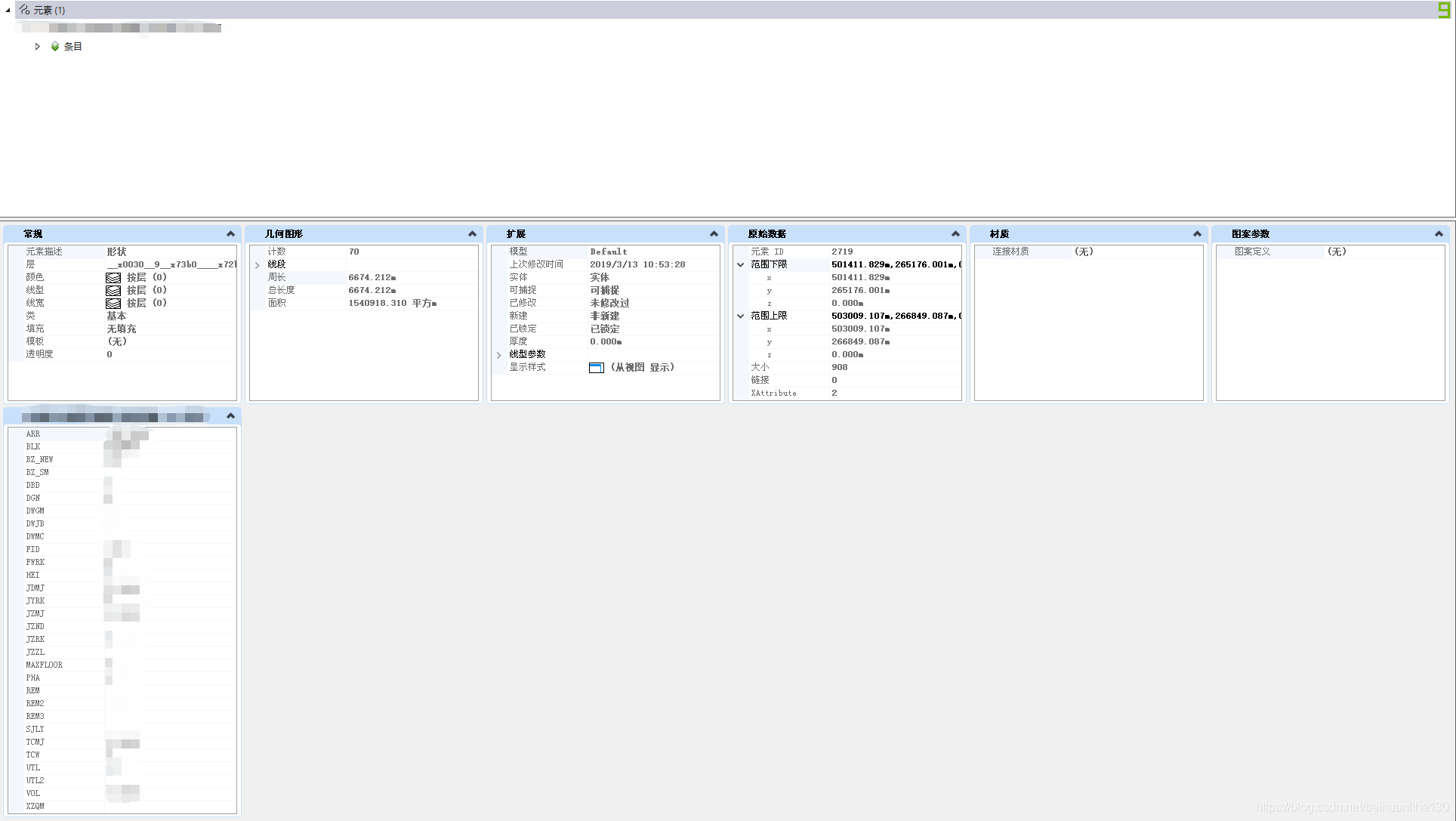Screen dimensions: 1456x821
Task: Click the 显示样式 view icon
Action: point(597,368)
